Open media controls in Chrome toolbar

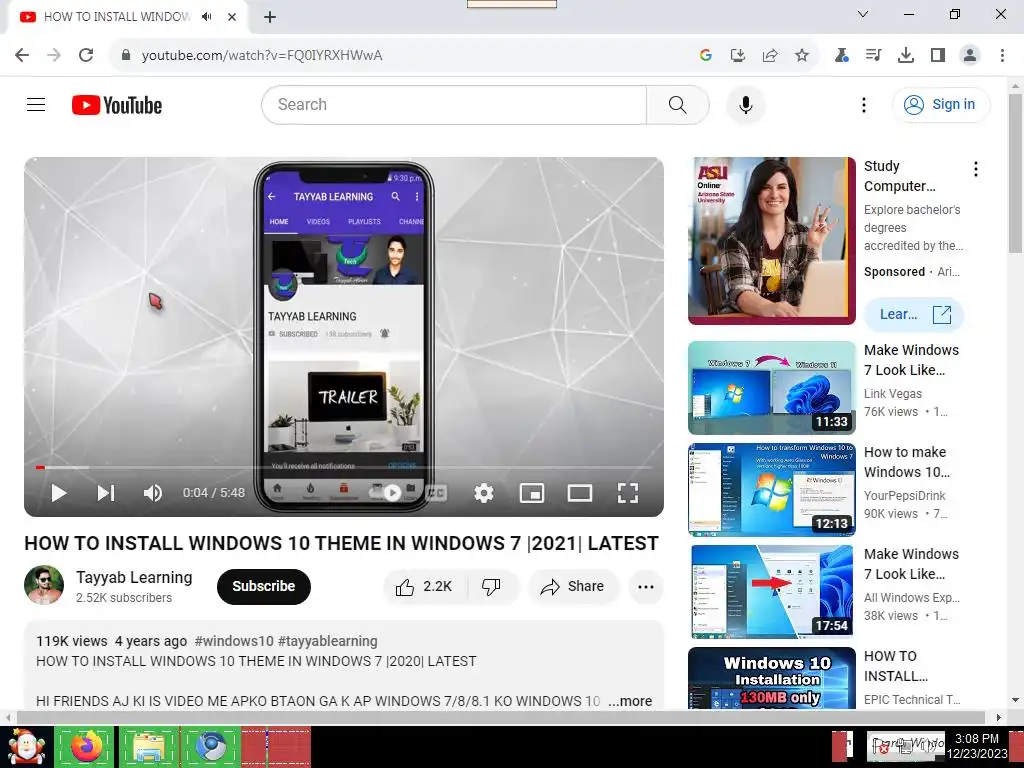(x=873, y=56)
